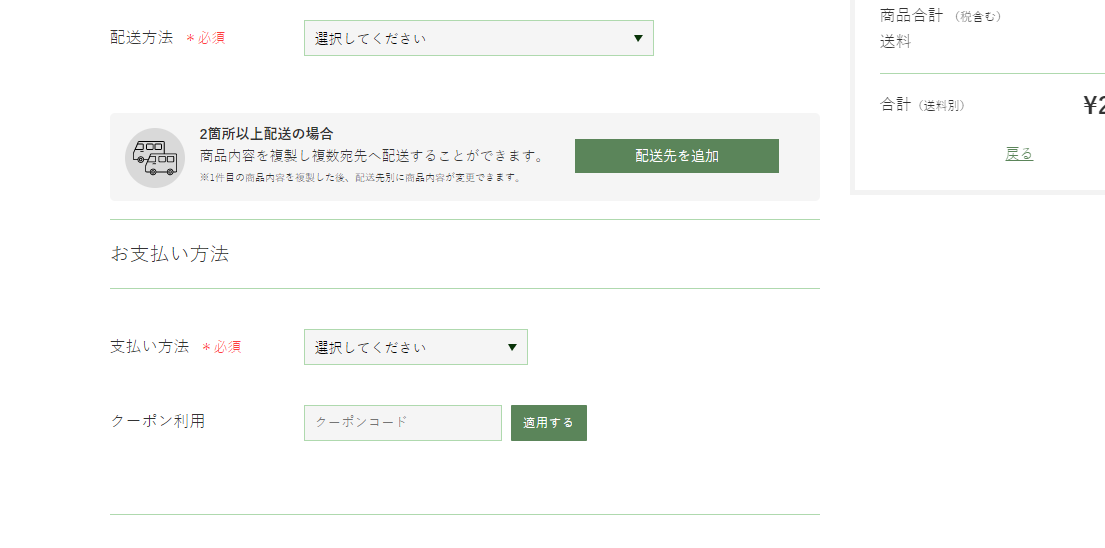This screenshot has height=548, width=1105.
Task: Click the 合計 (送料別) total label
Action: tap(922, 105)
